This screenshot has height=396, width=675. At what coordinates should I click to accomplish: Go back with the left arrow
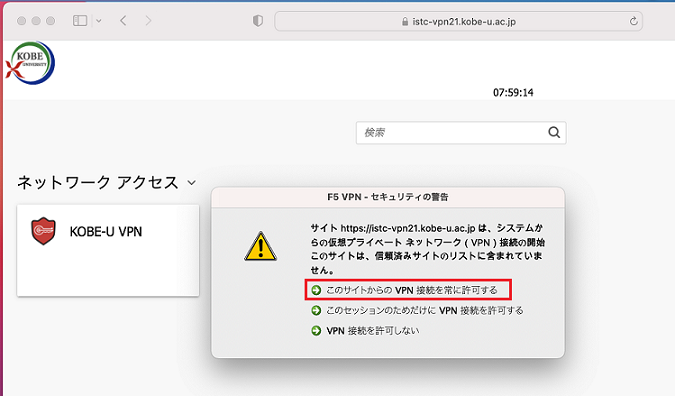tap(123, 21)
